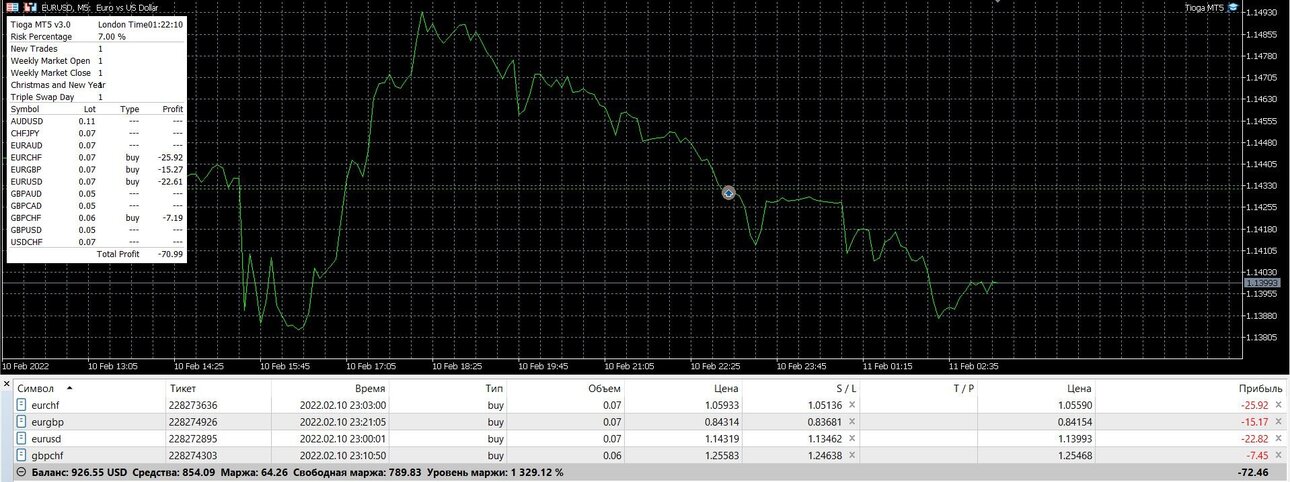
Task: Remove stop loss 0.83681 using its x
Action: pos(852,422)
